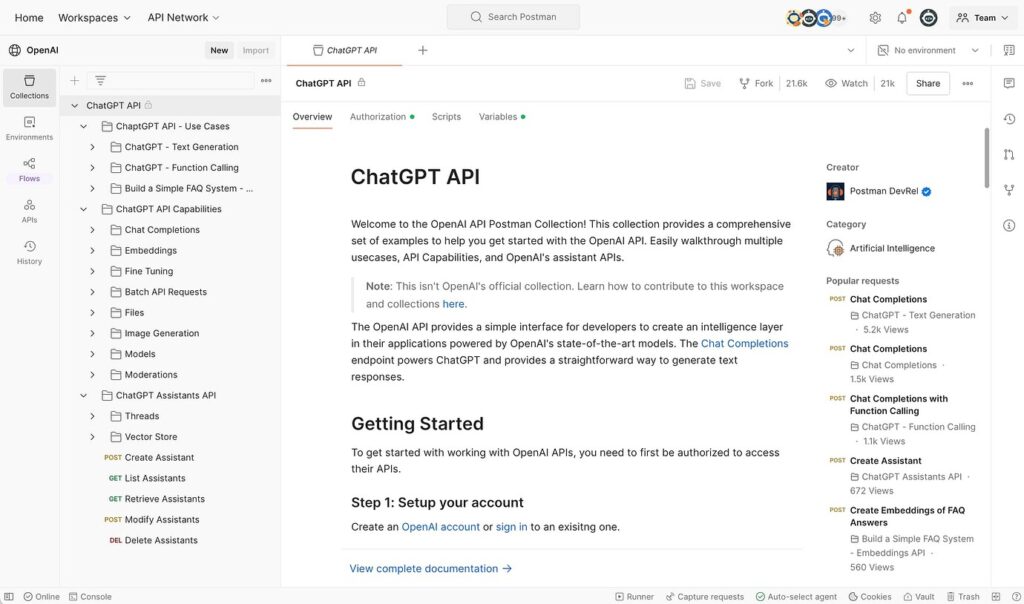The image size is (1024, 604).
Task: Open Runner in the status bar
Action: pyautogui.click(x=634, y=597)
